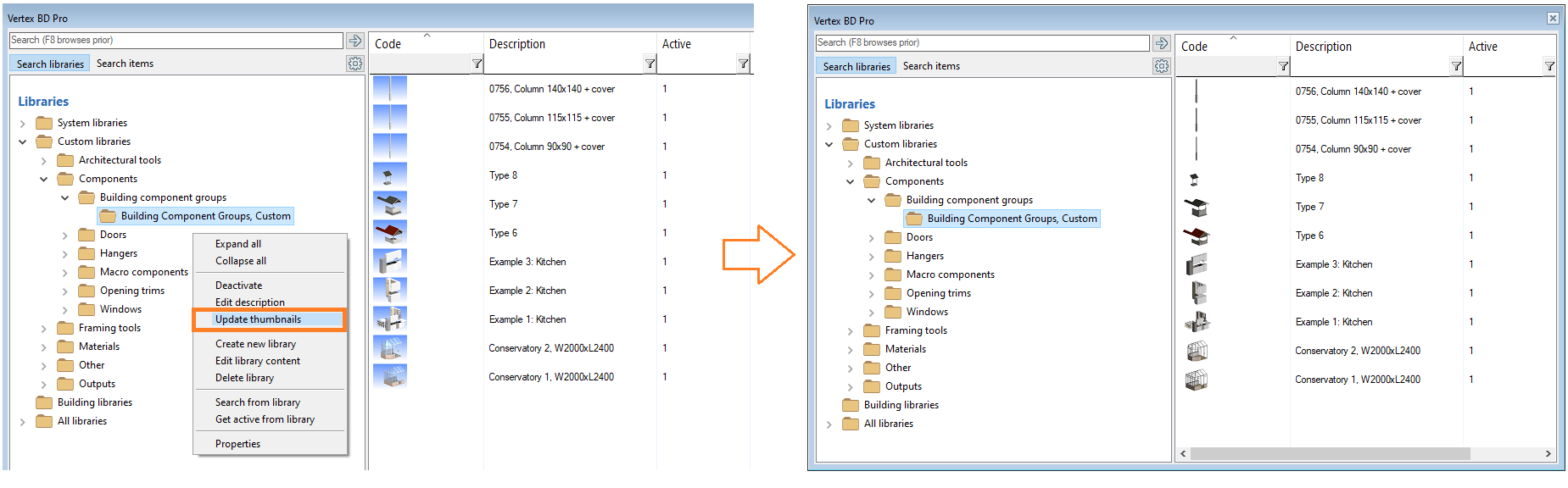This screenshot has width=1568, height=488.
Task: Open settings gear in the right window
Action: pos(1161,66)
